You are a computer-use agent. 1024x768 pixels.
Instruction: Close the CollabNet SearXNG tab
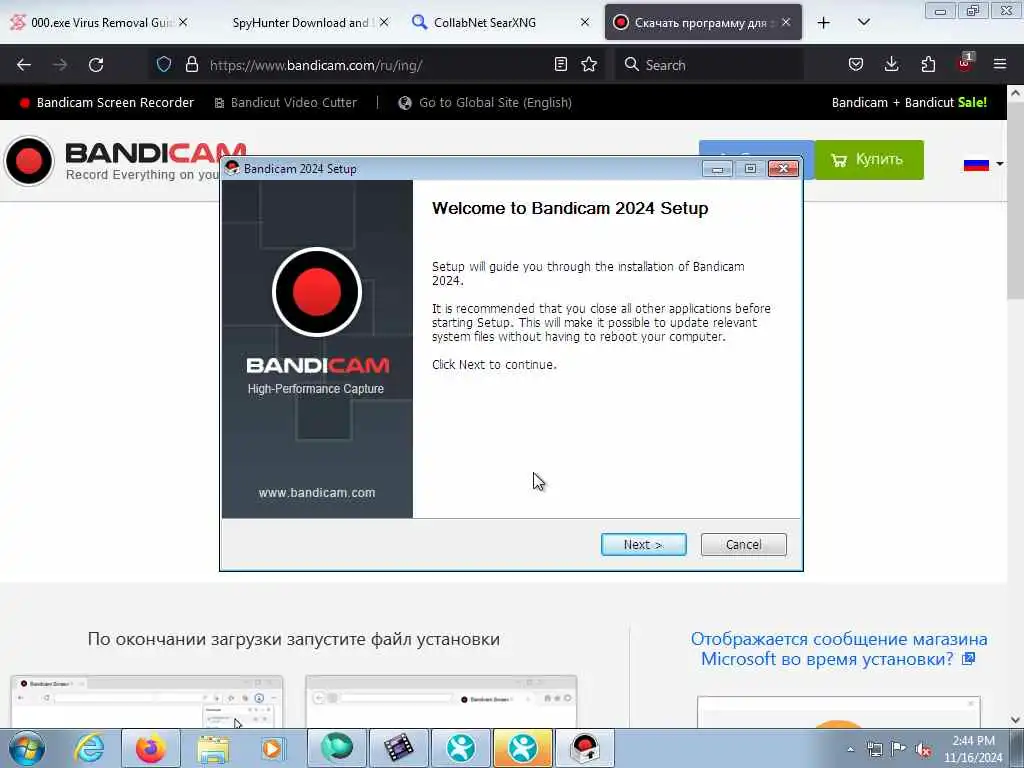[x=584, y=23]
